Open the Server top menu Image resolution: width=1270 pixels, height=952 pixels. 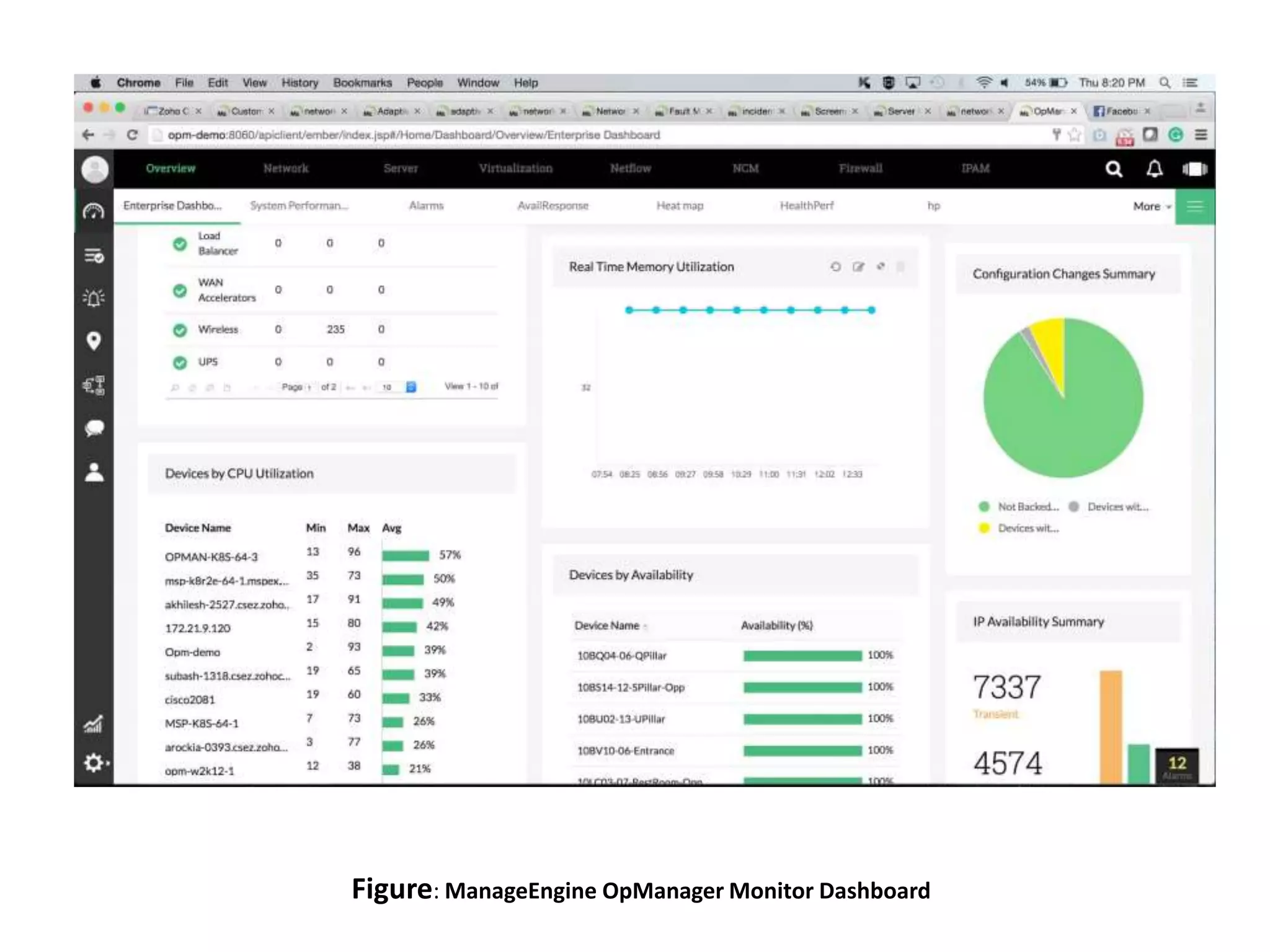click(x=401, y=169)
